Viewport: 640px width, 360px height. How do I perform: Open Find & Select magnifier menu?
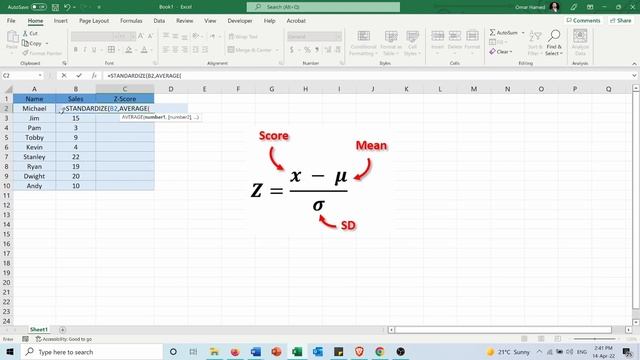(554, 43)
